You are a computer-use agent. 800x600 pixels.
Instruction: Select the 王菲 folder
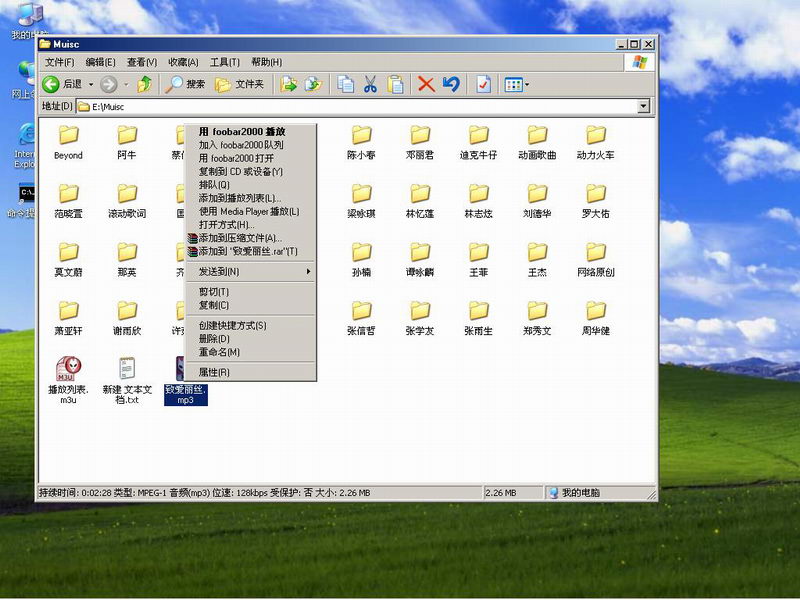[x=479, y=260]
